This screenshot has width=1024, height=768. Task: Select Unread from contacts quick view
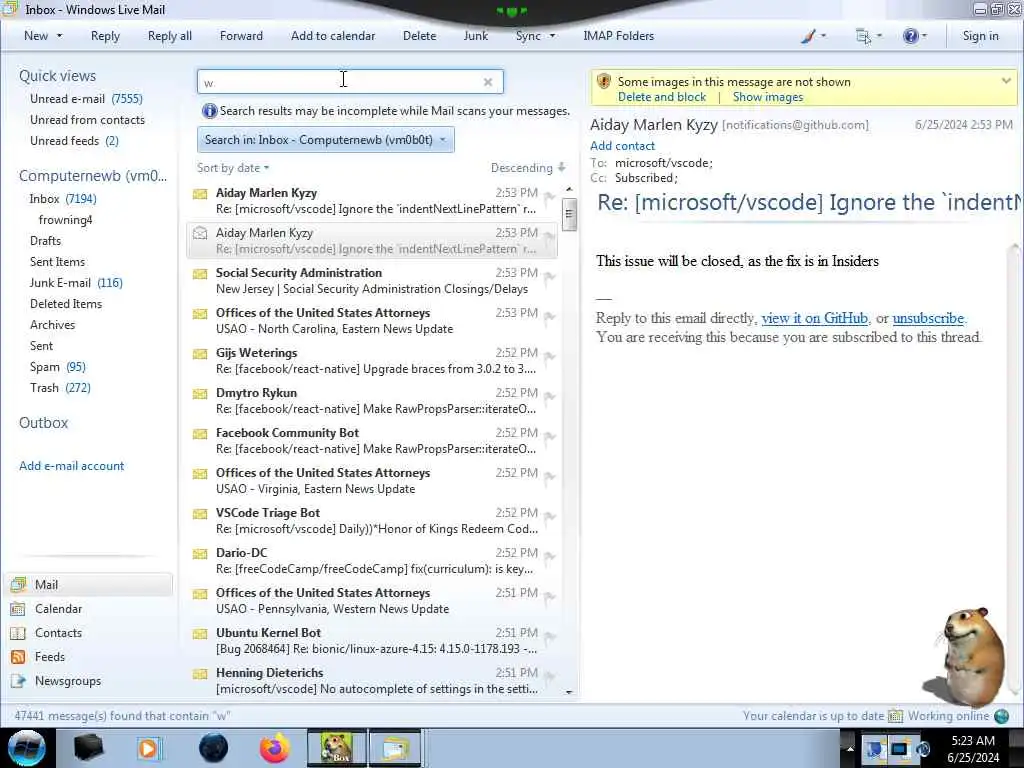click(87, 120)
